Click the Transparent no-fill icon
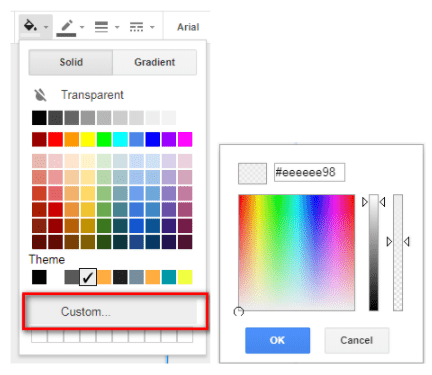The width and height of the screenshot is (432, 375). coord(40,95)
